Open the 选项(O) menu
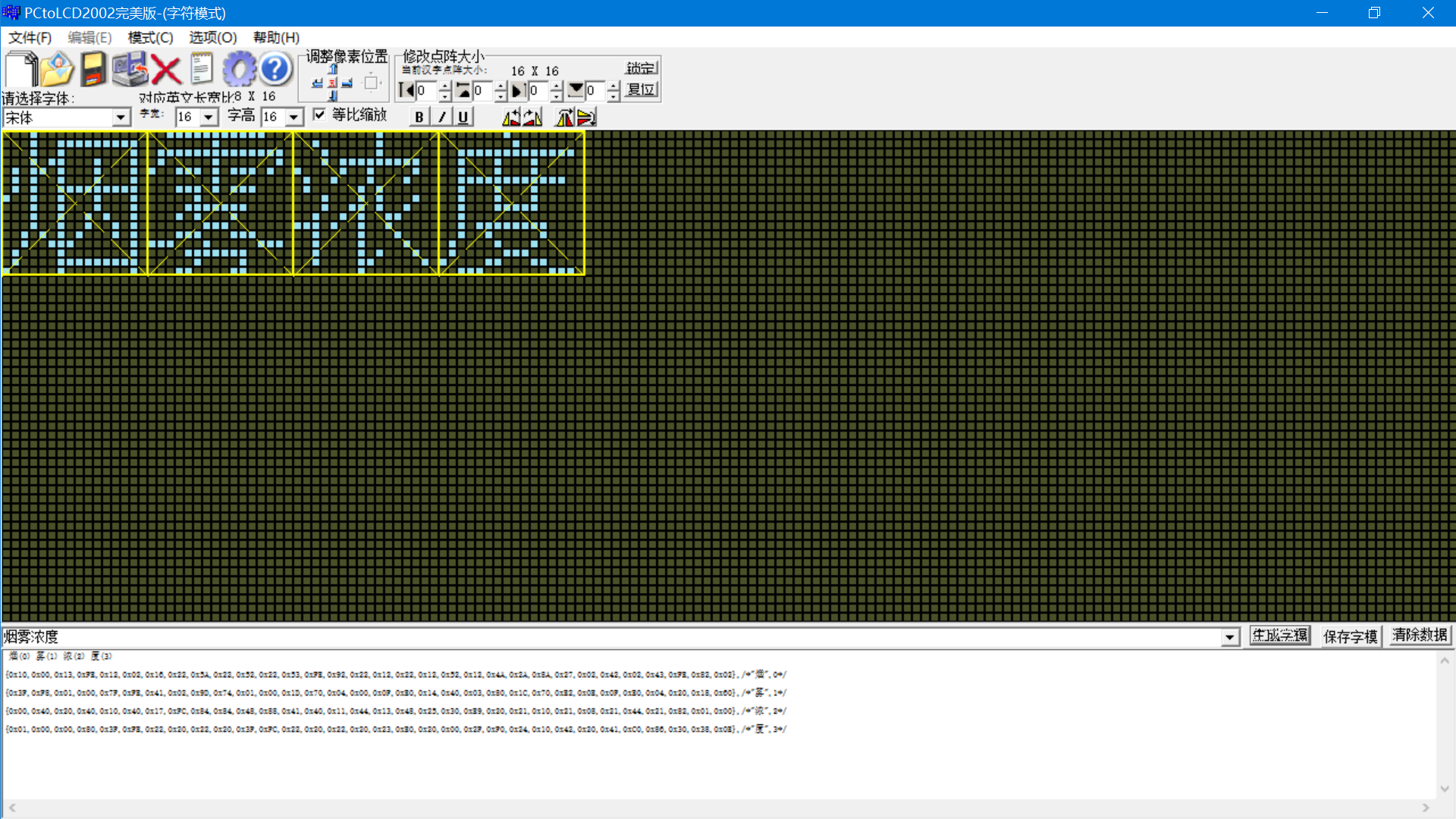Screen dimensions: 1456x819 click(x=212, y=37)
